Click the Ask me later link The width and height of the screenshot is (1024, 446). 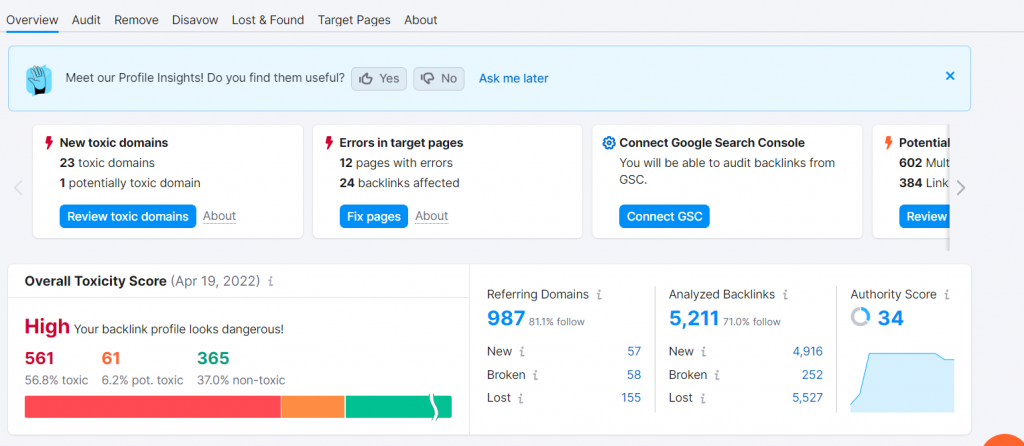pos(513,78)
